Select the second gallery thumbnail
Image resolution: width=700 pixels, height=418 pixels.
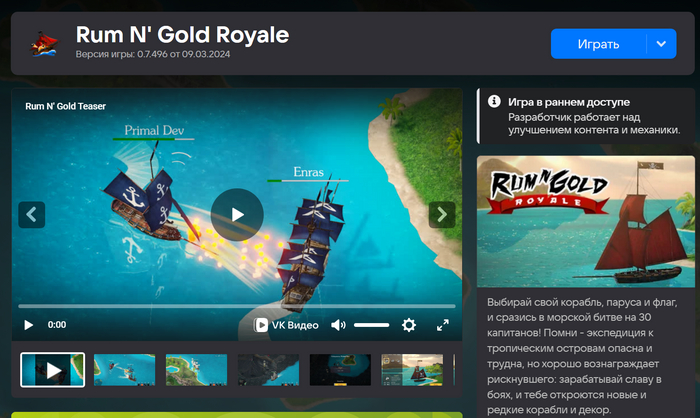tap(125, 370)
